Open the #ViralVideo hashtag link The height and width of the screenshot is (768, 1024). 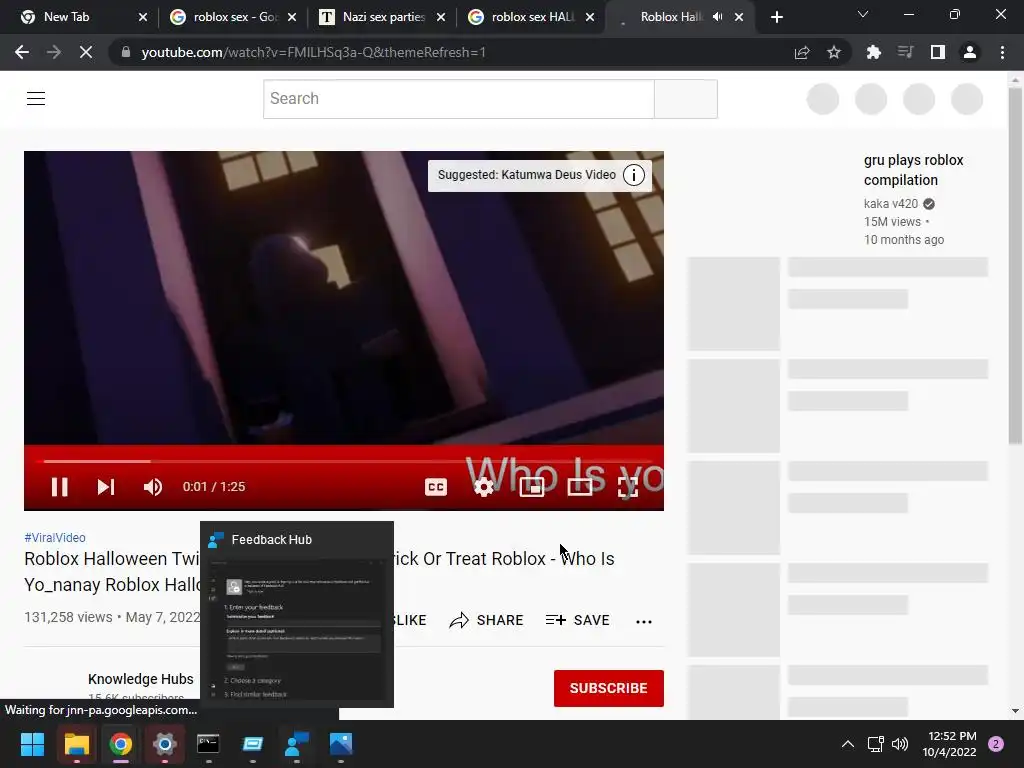point(55,537)
